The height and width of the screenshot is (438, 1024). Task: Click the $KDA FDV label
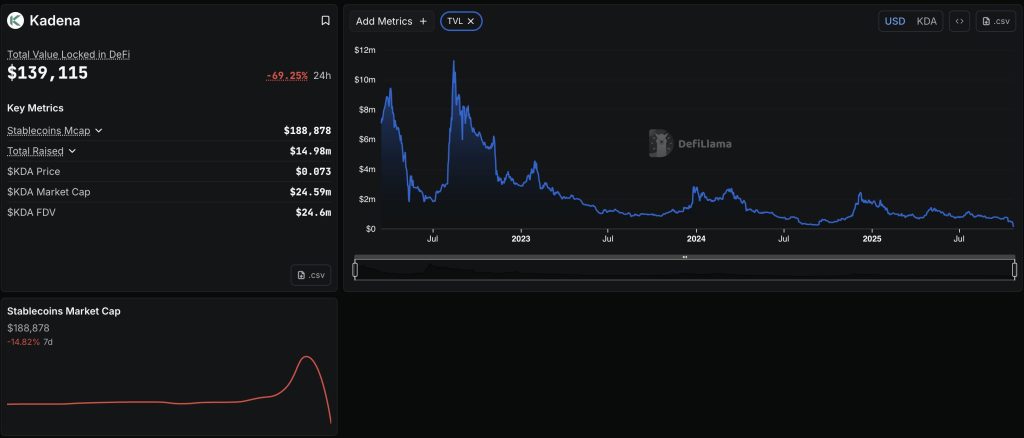point(32,212)
